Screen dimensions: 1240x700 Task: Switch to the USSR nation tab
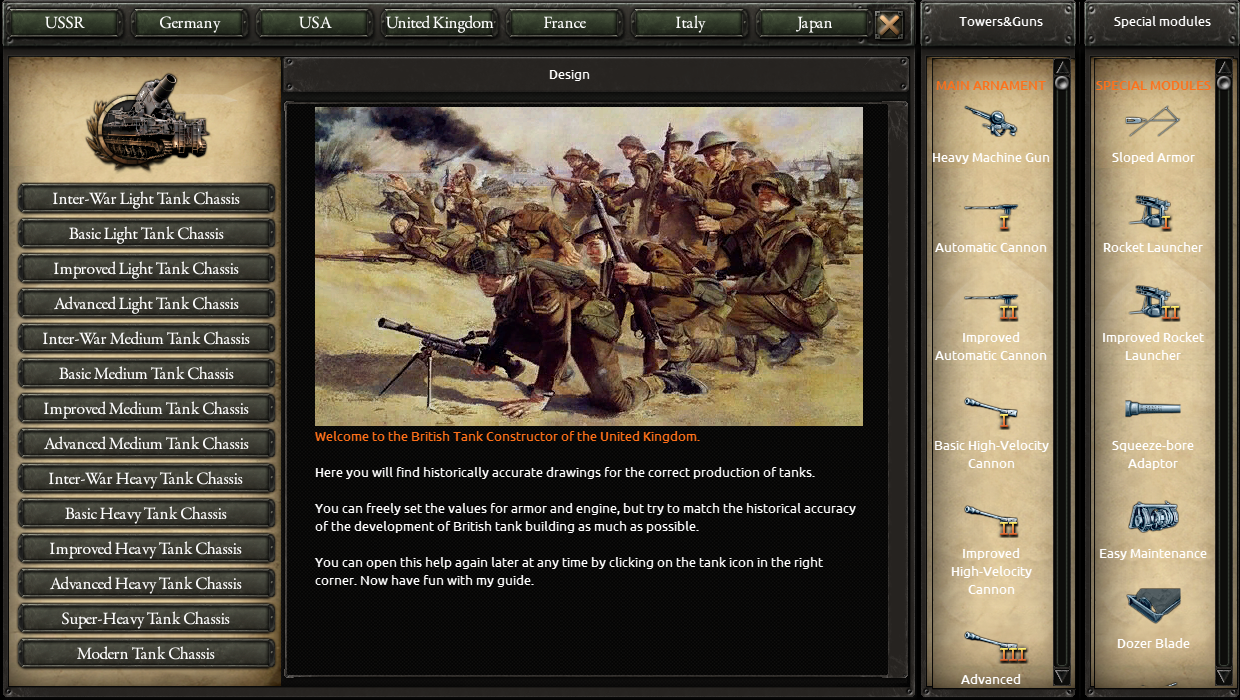[65, 23]
